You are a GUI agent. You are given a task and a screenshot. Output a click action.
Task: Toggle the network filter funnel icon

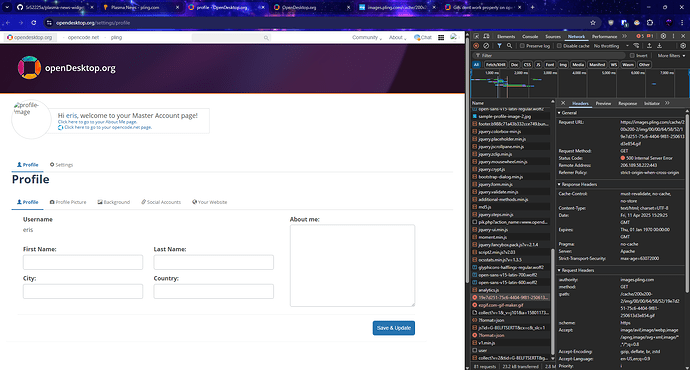[499, 46]
